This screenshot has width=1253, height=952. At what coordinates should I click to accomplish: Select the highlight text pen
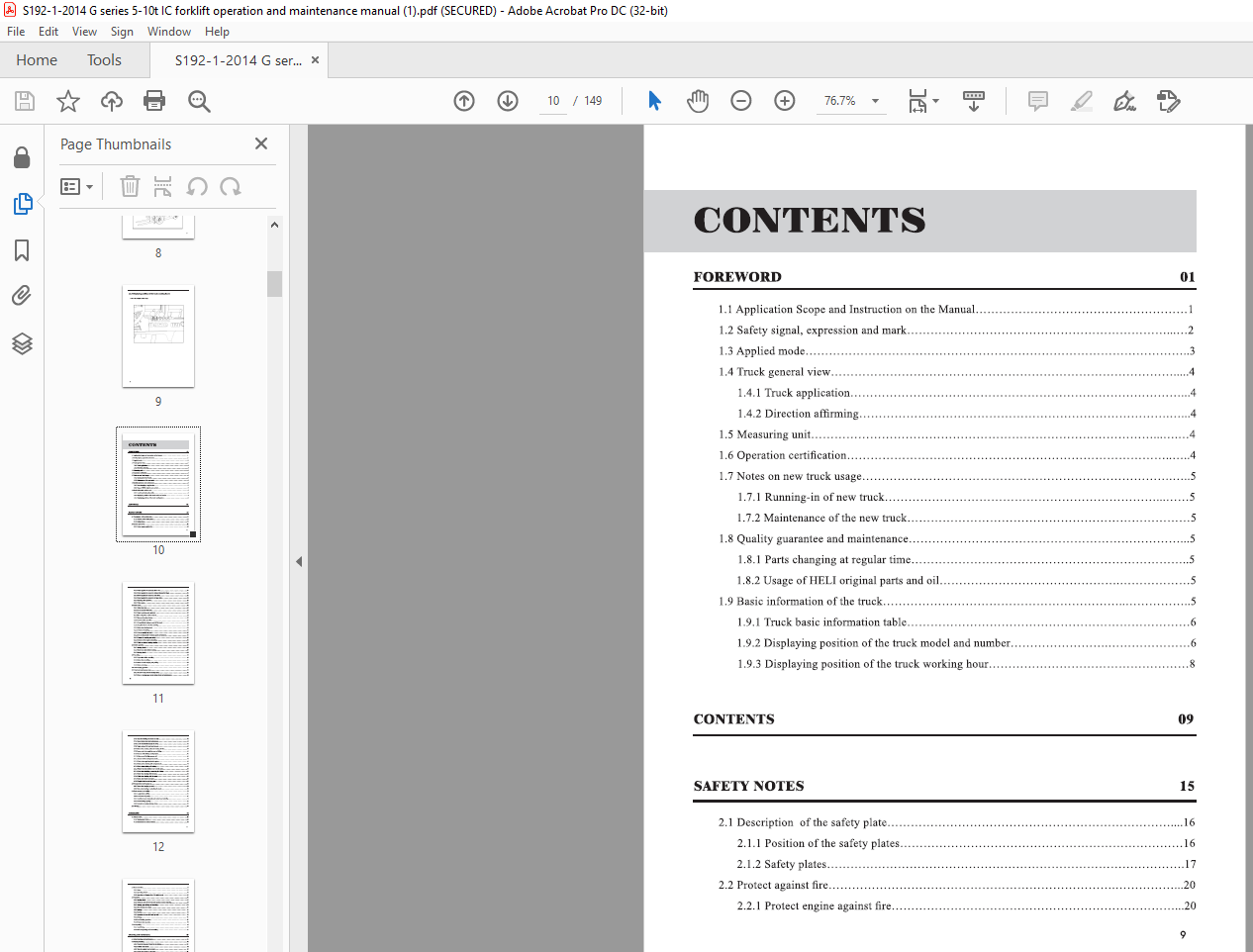[x=1082, y=101]
